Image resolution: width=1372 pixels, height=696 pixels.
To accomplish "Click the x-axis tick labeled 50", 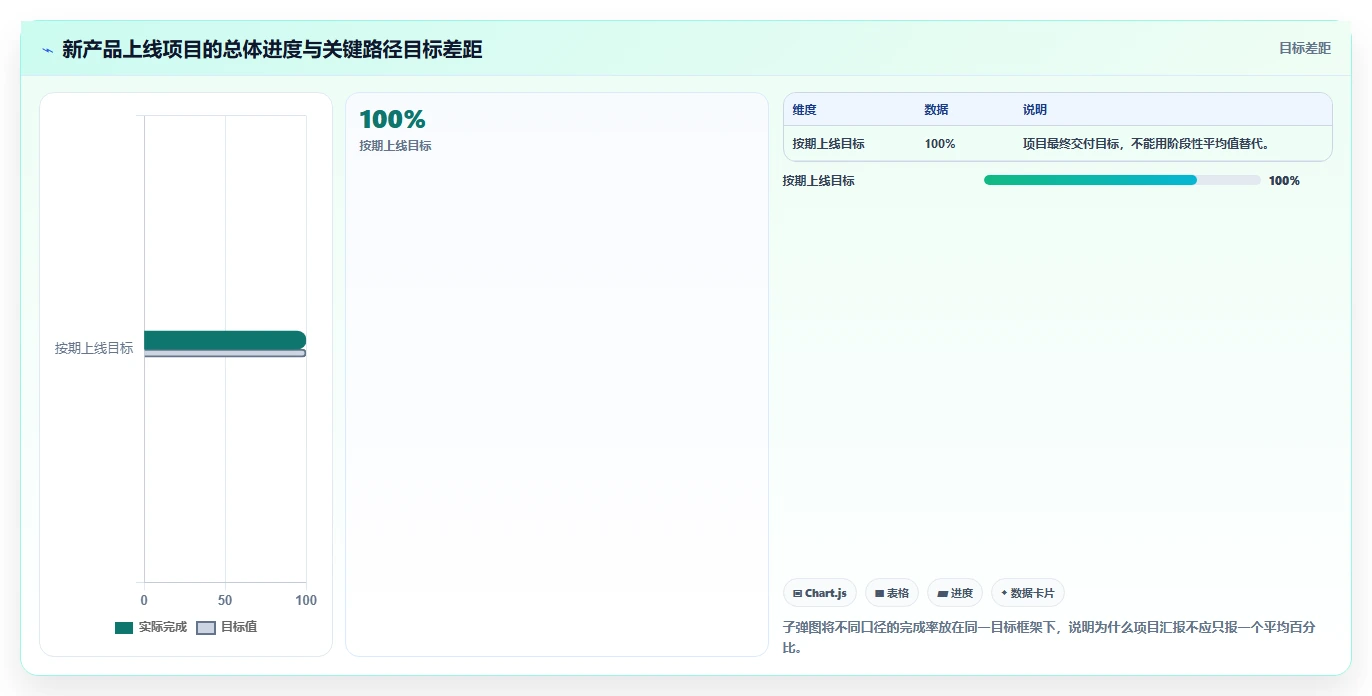I will tap(225, 600).
